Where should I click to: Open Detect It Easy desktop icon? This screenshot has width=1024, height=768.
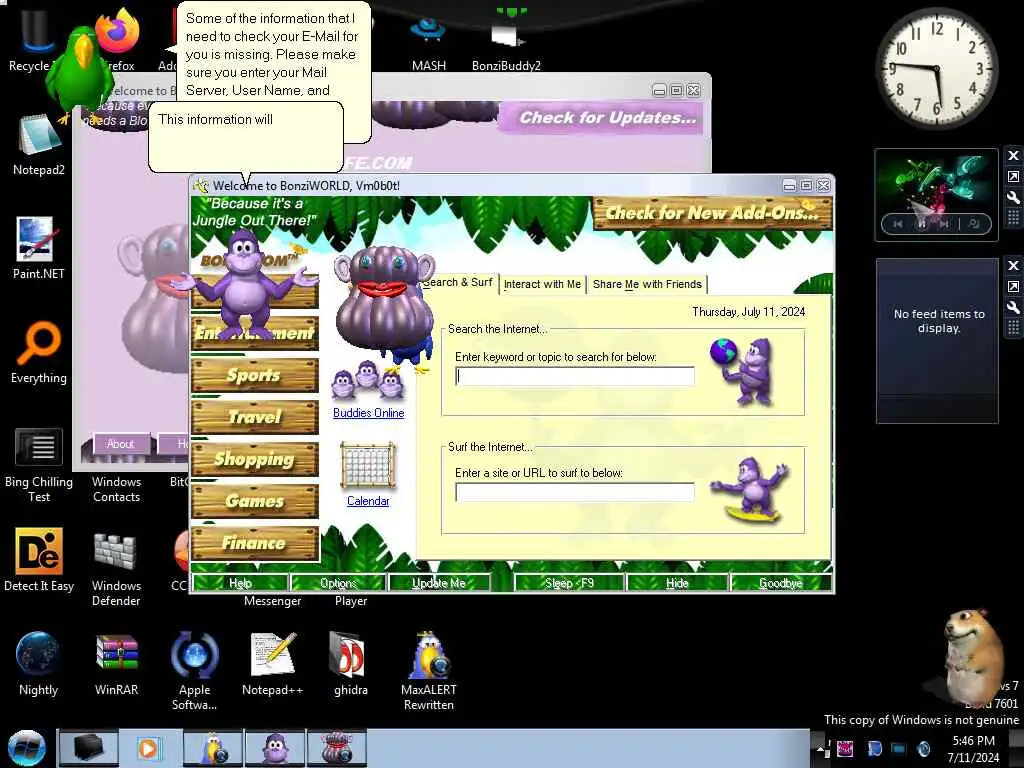(39, 560)
